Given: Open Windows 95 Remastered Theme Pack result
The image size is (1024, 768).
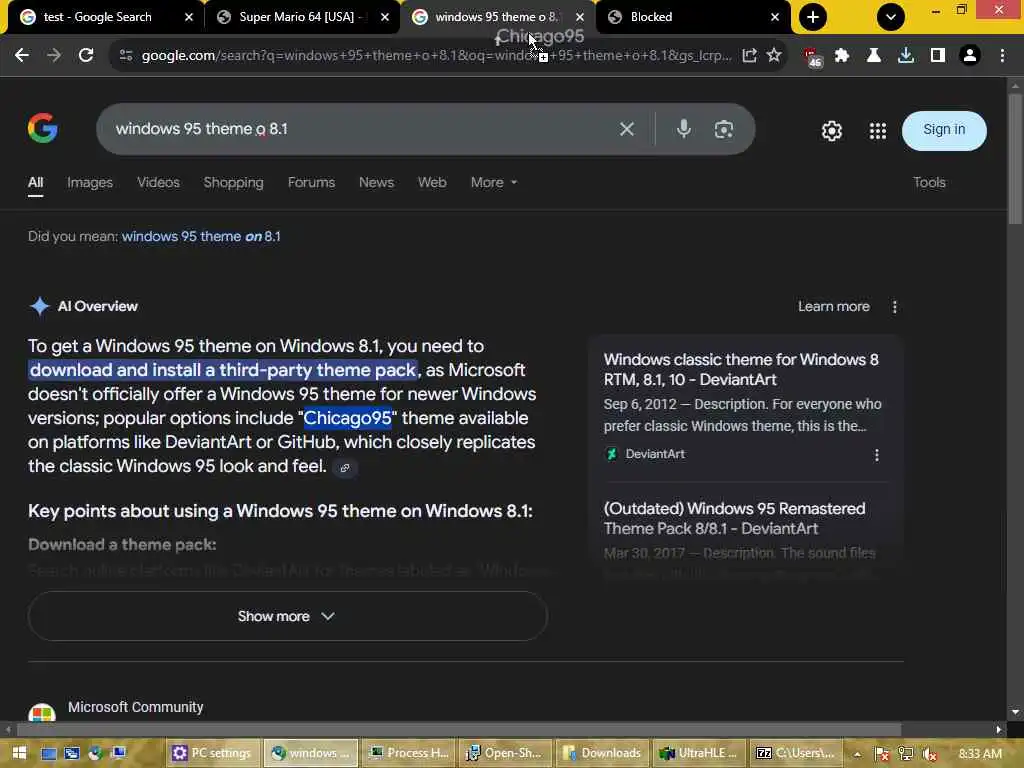Looking at the screenshot, I should pyautogui.click(x=735, y=519).
